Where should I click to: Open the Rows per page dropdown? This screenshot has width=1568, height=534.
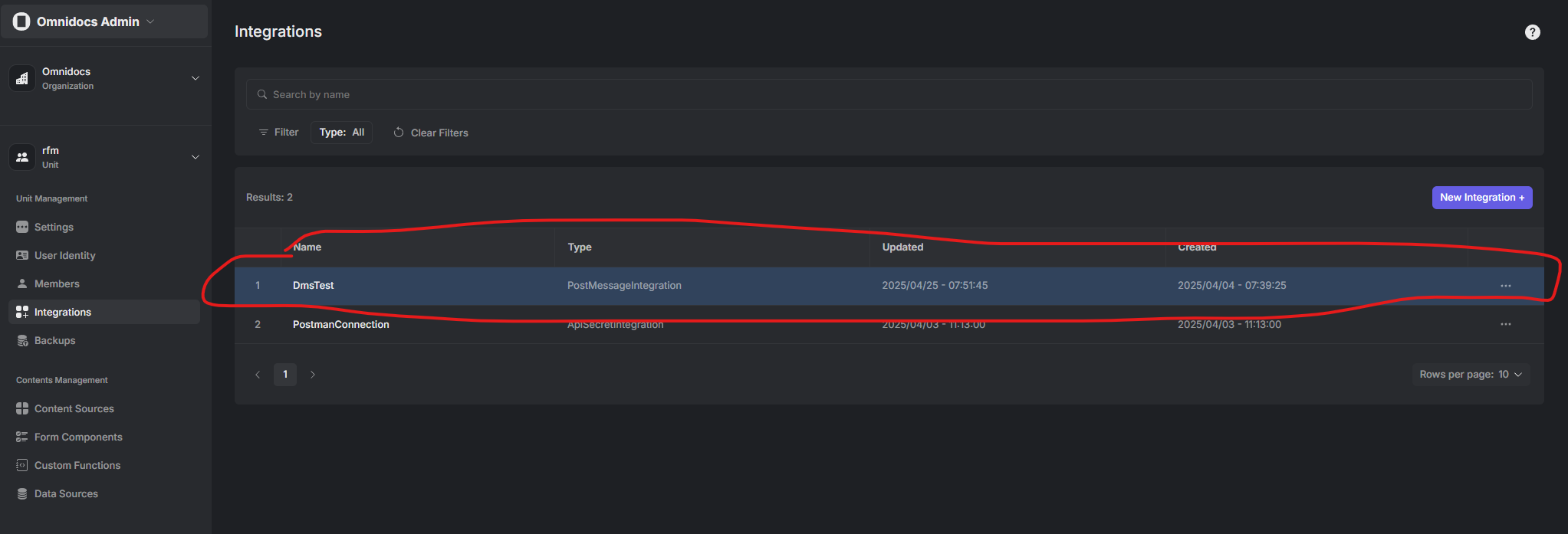[1470, 374]
